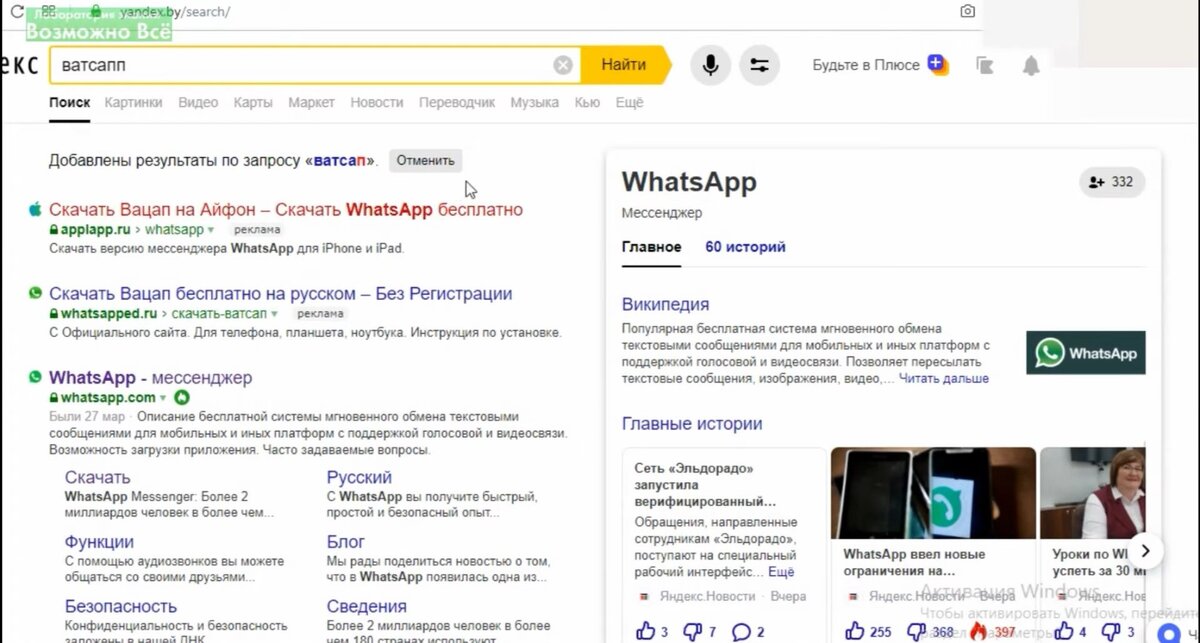The image size is (1200, 643).
Task: Start voice search with the microphone icon
Action: pyautogui.click(x=710, y=65)
